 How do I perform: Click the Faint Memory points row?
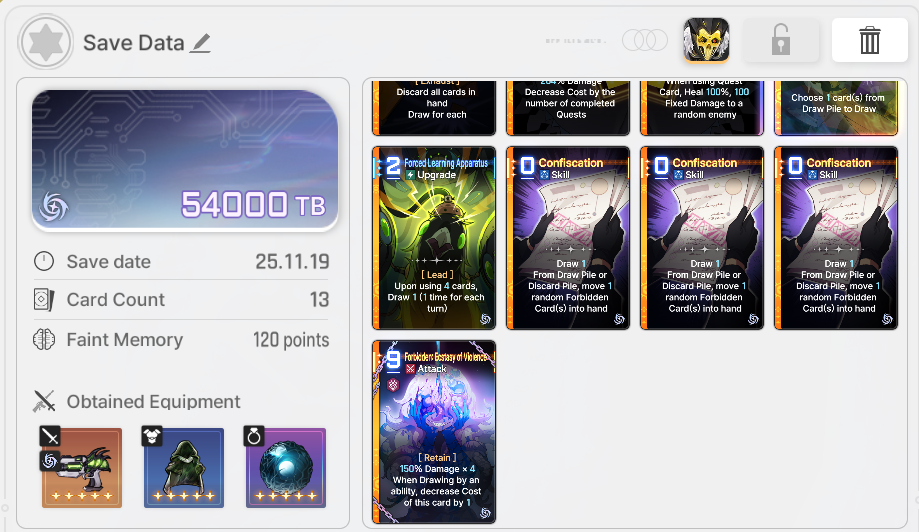(181, 339)
